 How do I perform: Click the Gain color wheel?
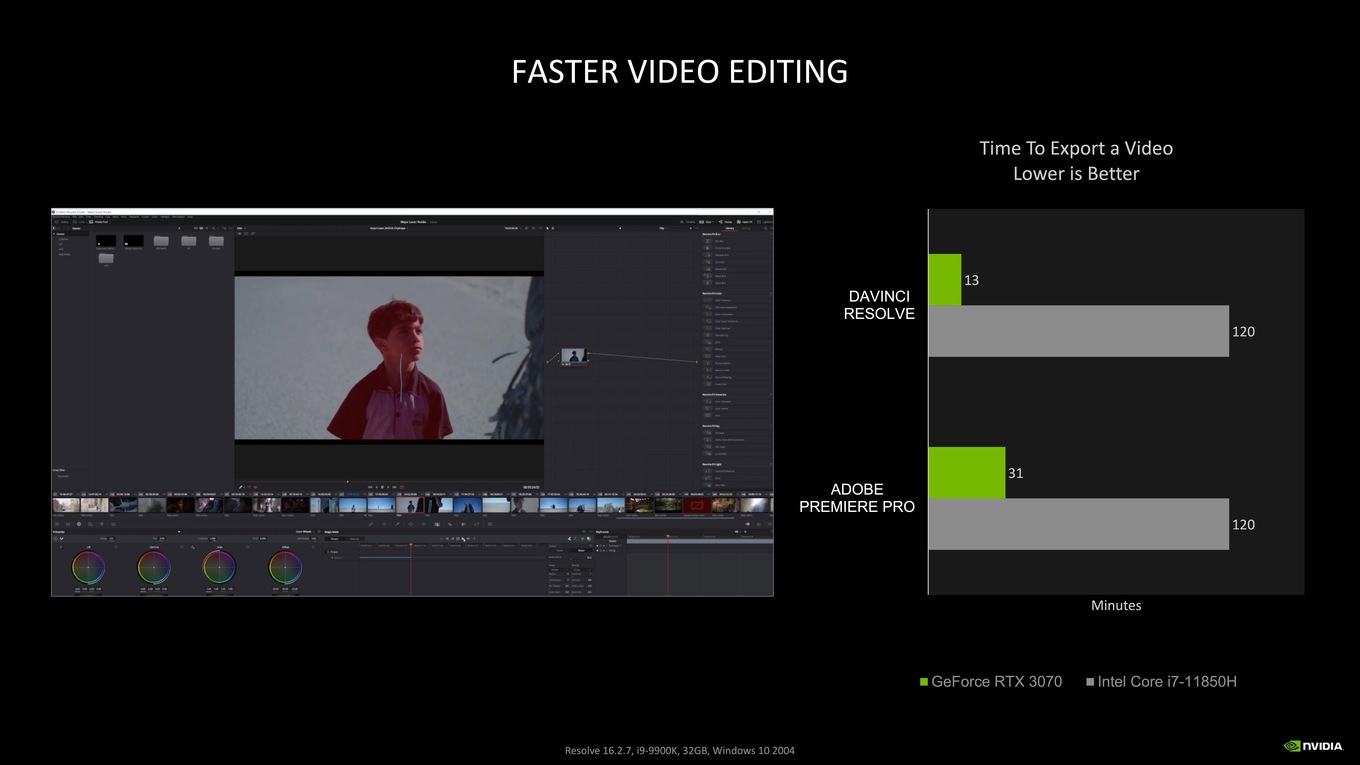220,568
